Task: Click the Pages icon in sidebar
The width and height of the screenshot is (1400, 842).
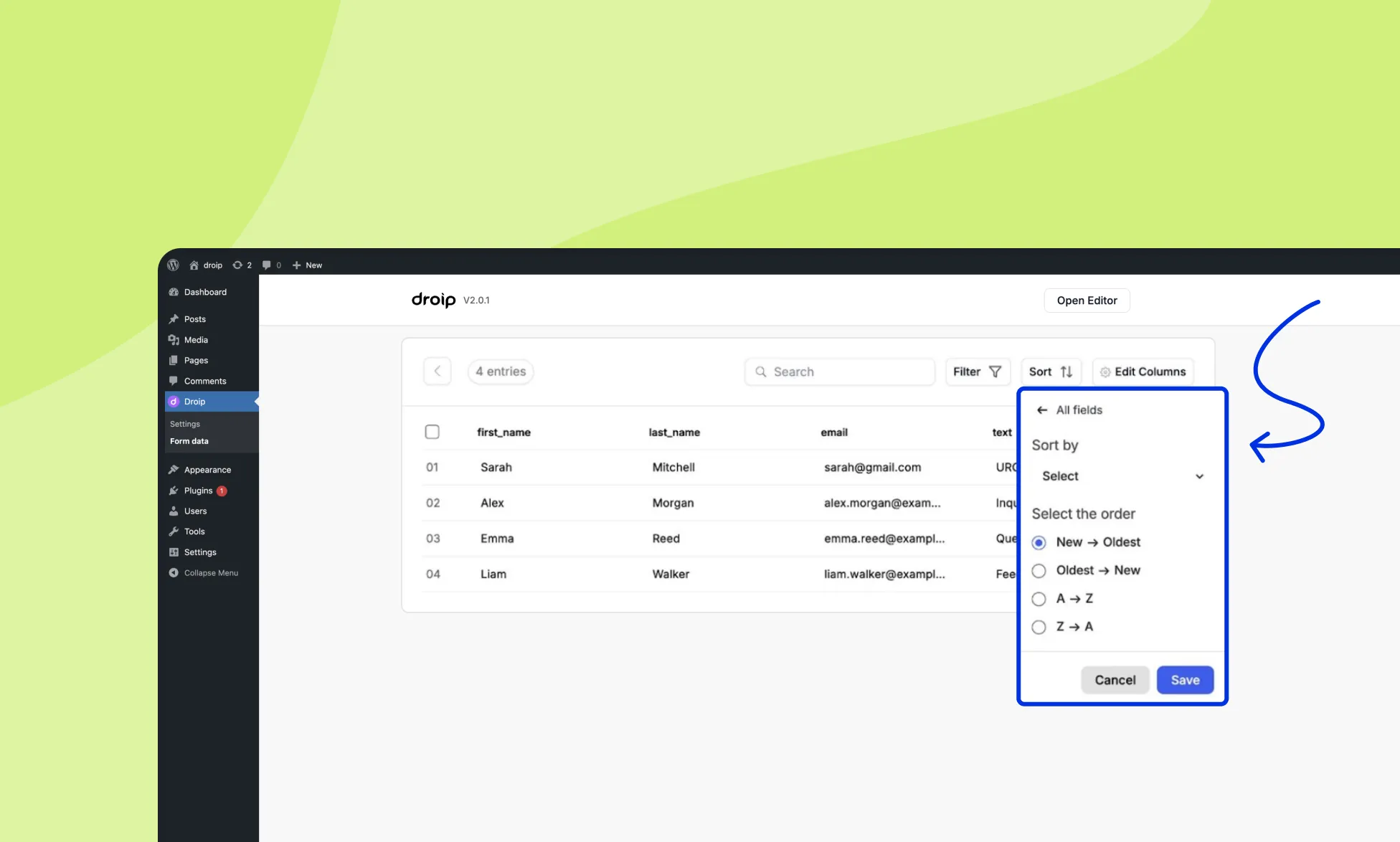Action: coord(174,360)
